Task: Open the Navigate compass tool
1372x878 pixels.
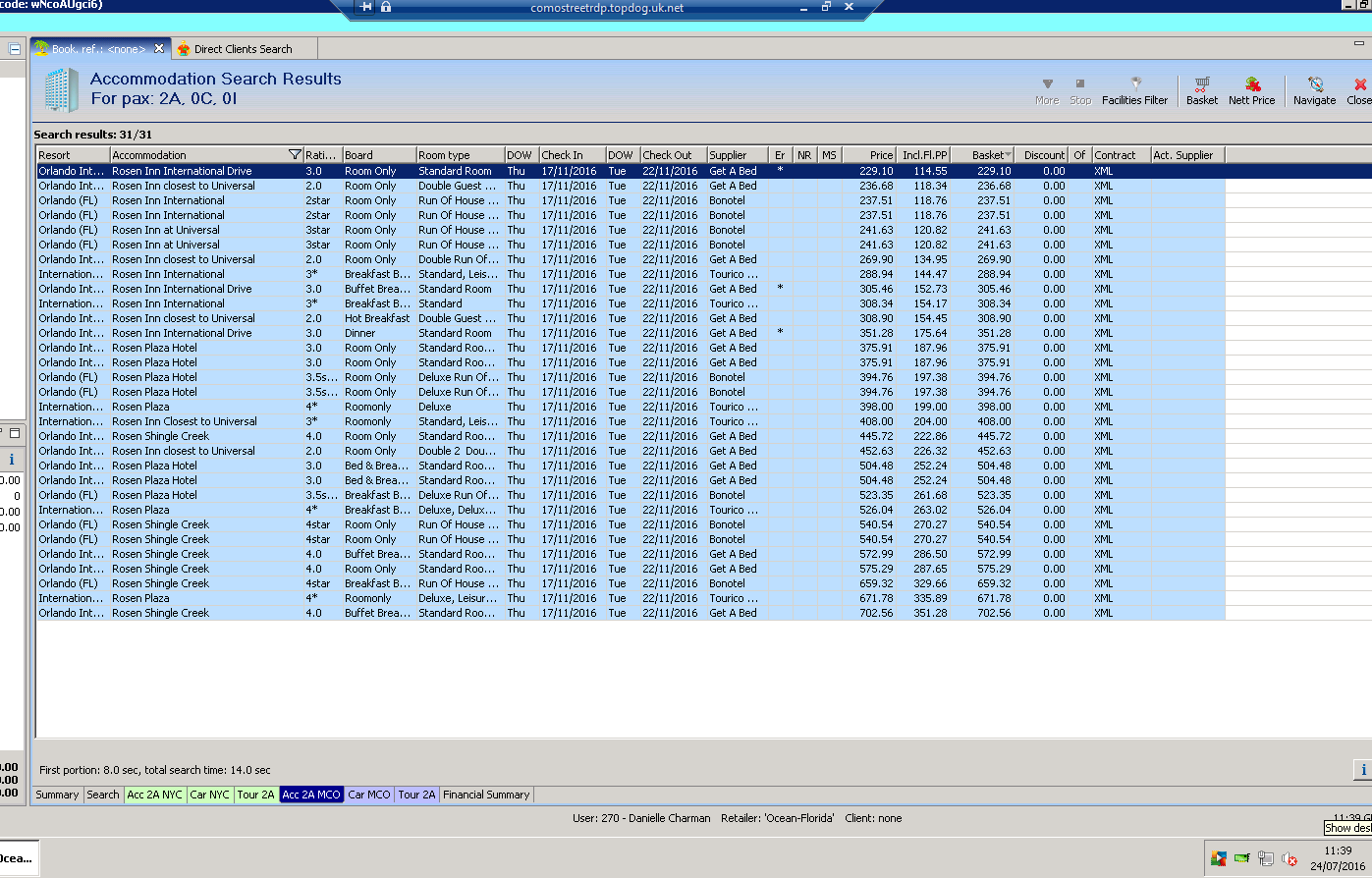Action: point(1314,91)
